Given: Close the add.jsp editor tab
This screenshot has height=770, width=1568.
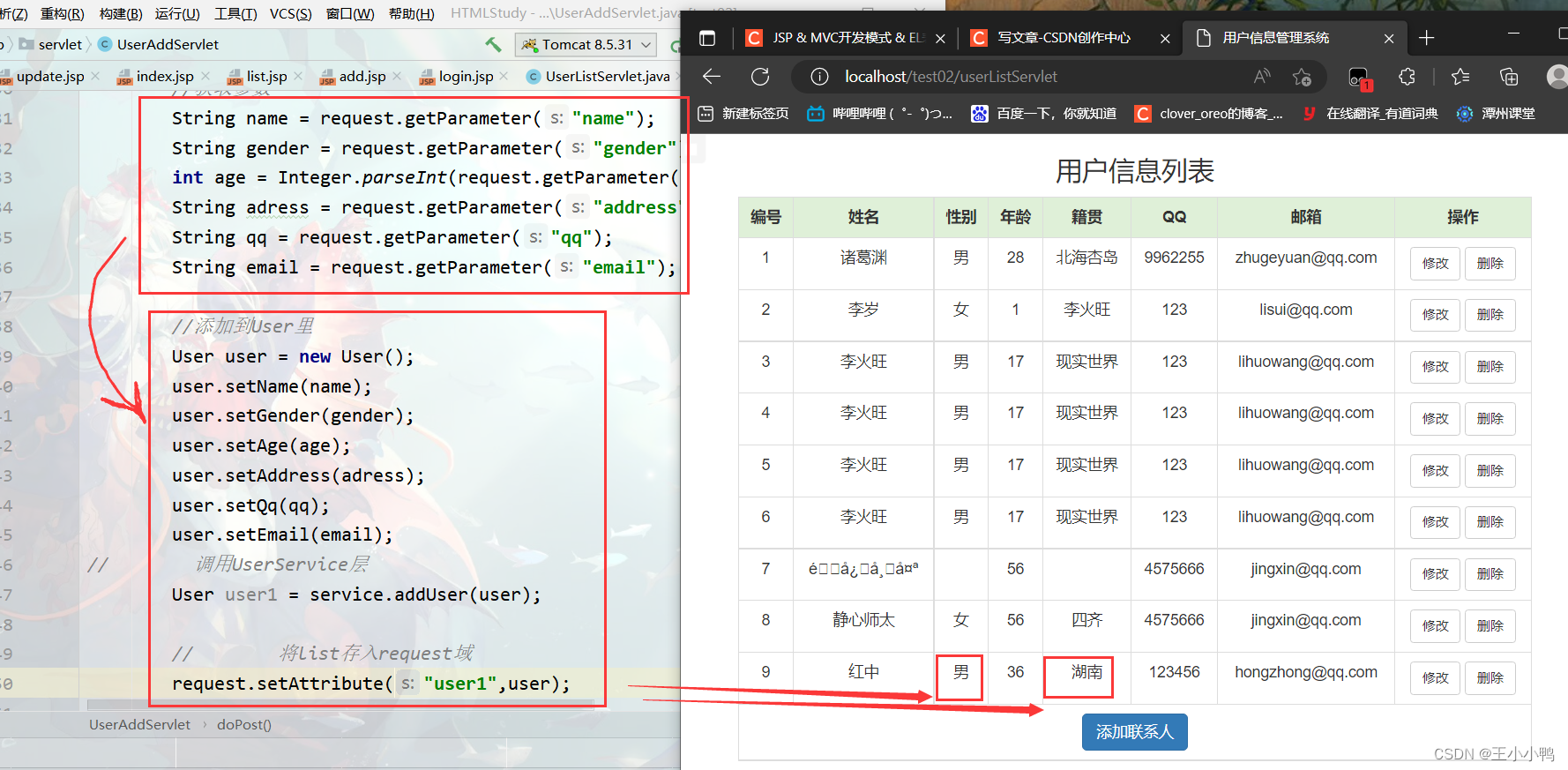Looking at the screenshot, I should pyautogui.click(x=397, y=76).
